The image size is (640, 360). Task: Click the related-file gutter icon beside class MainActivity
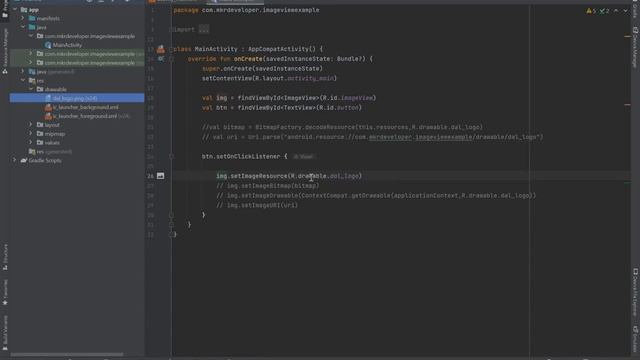[161, 49]
